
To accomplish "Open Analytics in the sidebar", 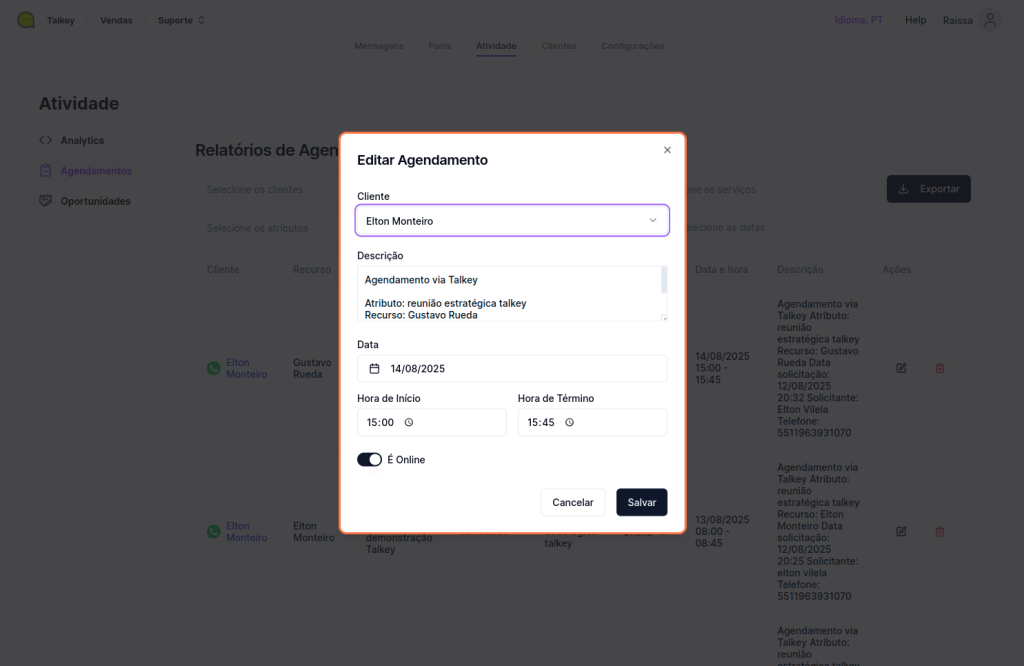I will 81,141.
